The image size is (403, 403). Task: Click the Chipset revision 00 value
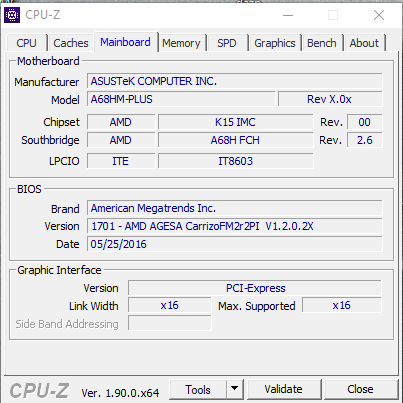click(x=365, y=122)
